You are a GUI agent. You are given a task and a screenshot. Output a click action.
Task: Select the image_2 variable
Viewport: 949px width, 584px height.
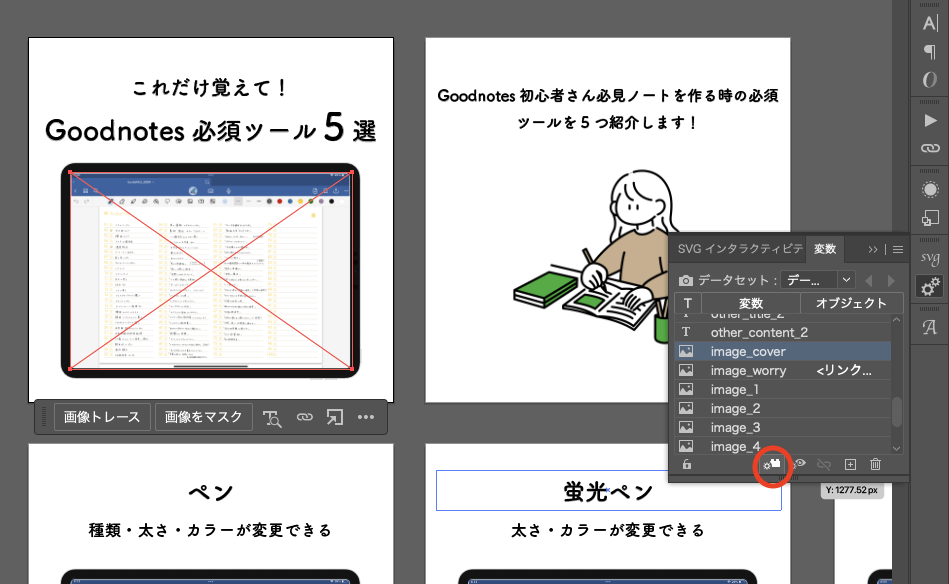coord(783,408)
